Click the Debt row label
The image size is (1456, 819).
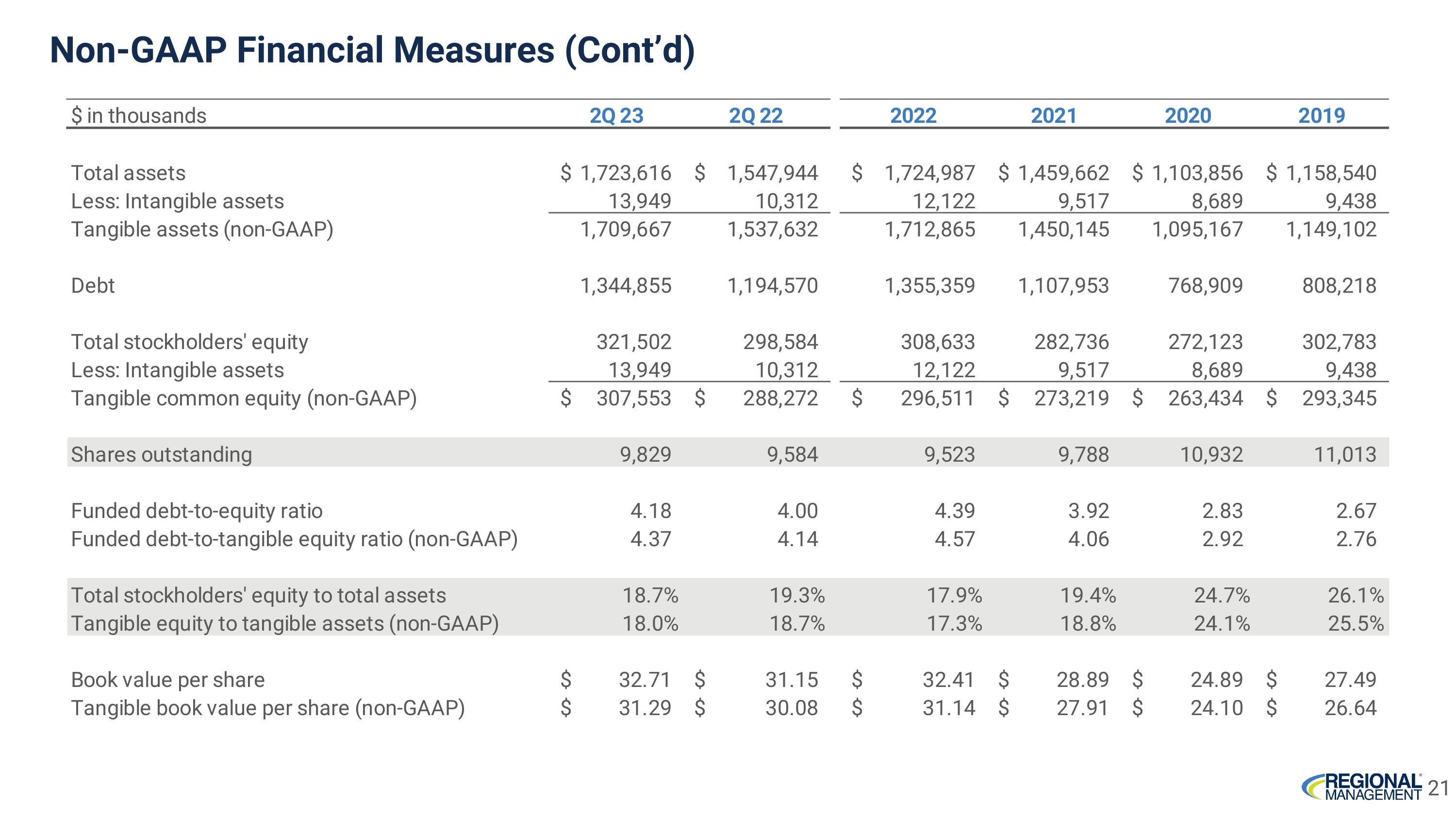(x=93, y=285)
